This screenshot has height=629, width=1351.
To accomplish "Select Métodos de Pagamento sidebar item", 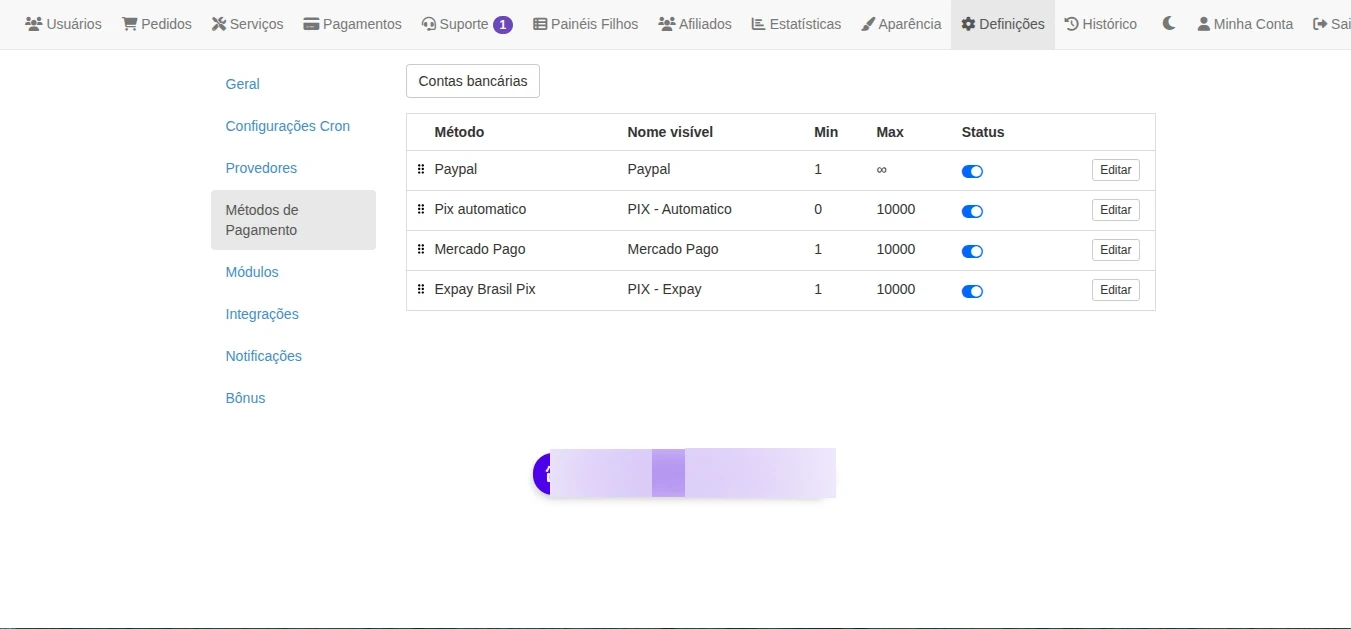I will (293, 220).
